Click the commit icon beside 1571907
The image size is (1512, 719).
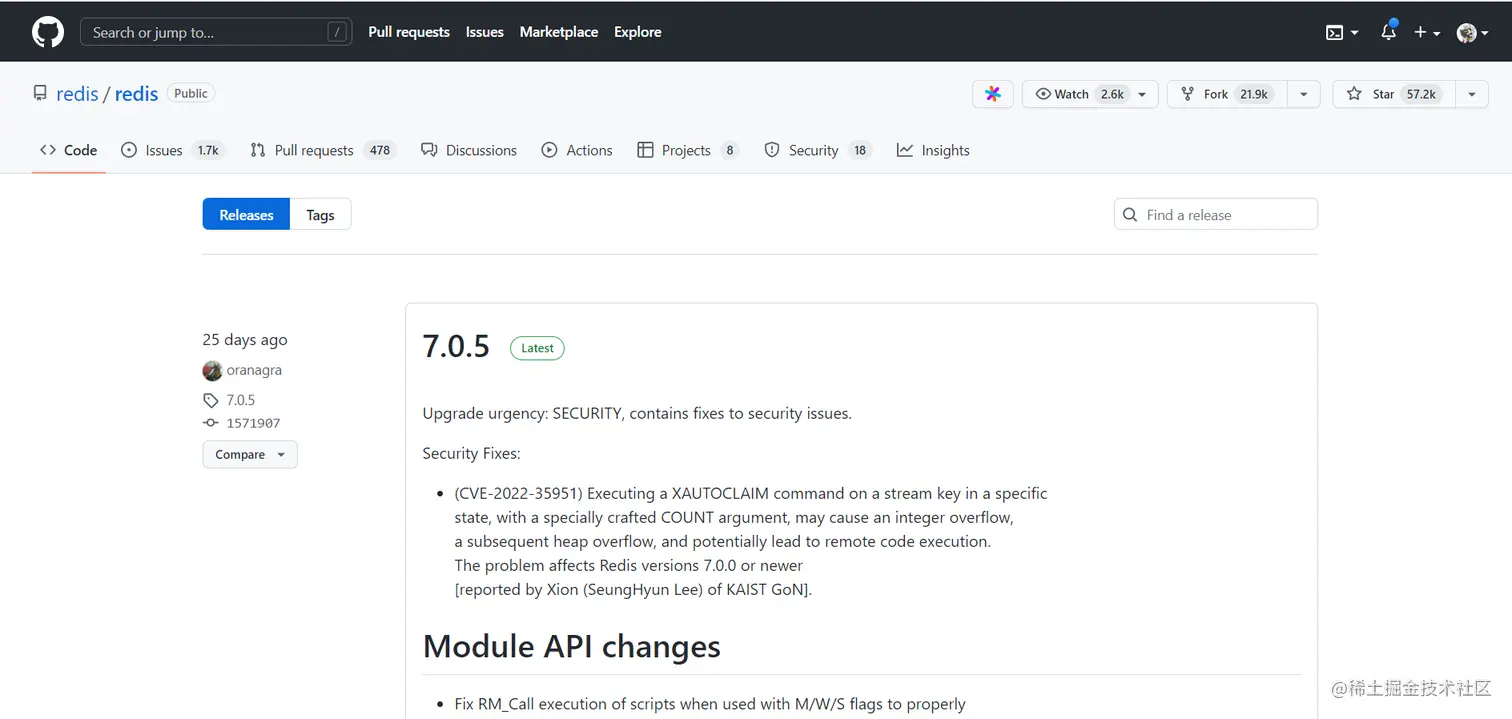(x=210, y=423)
